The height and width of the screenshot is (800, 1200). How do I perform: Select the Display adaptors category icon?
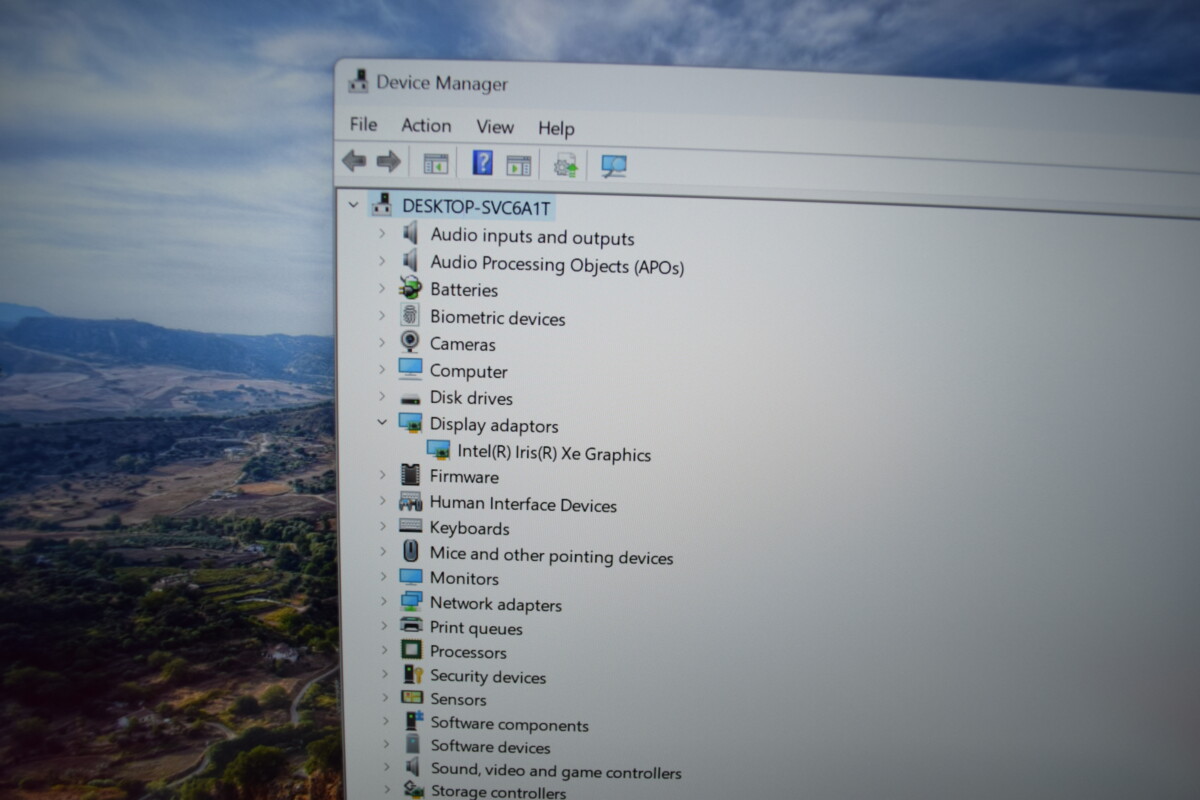410,423
